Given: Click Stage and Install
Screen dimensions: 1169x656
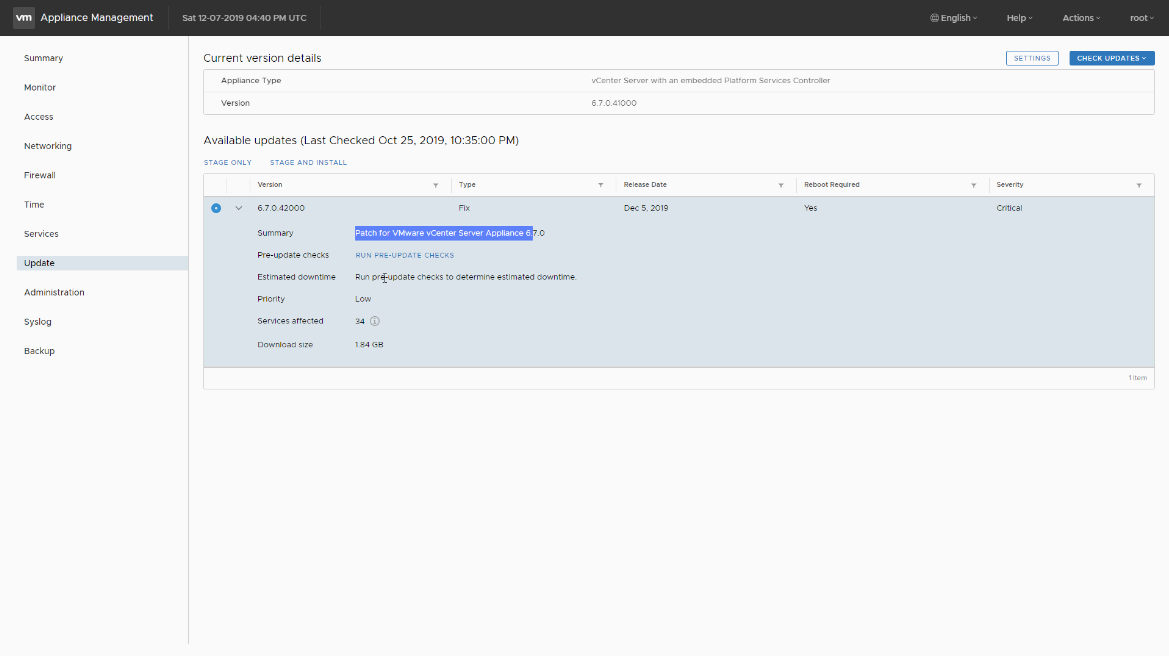Looking at the screenshot, I should pos(308,163).
